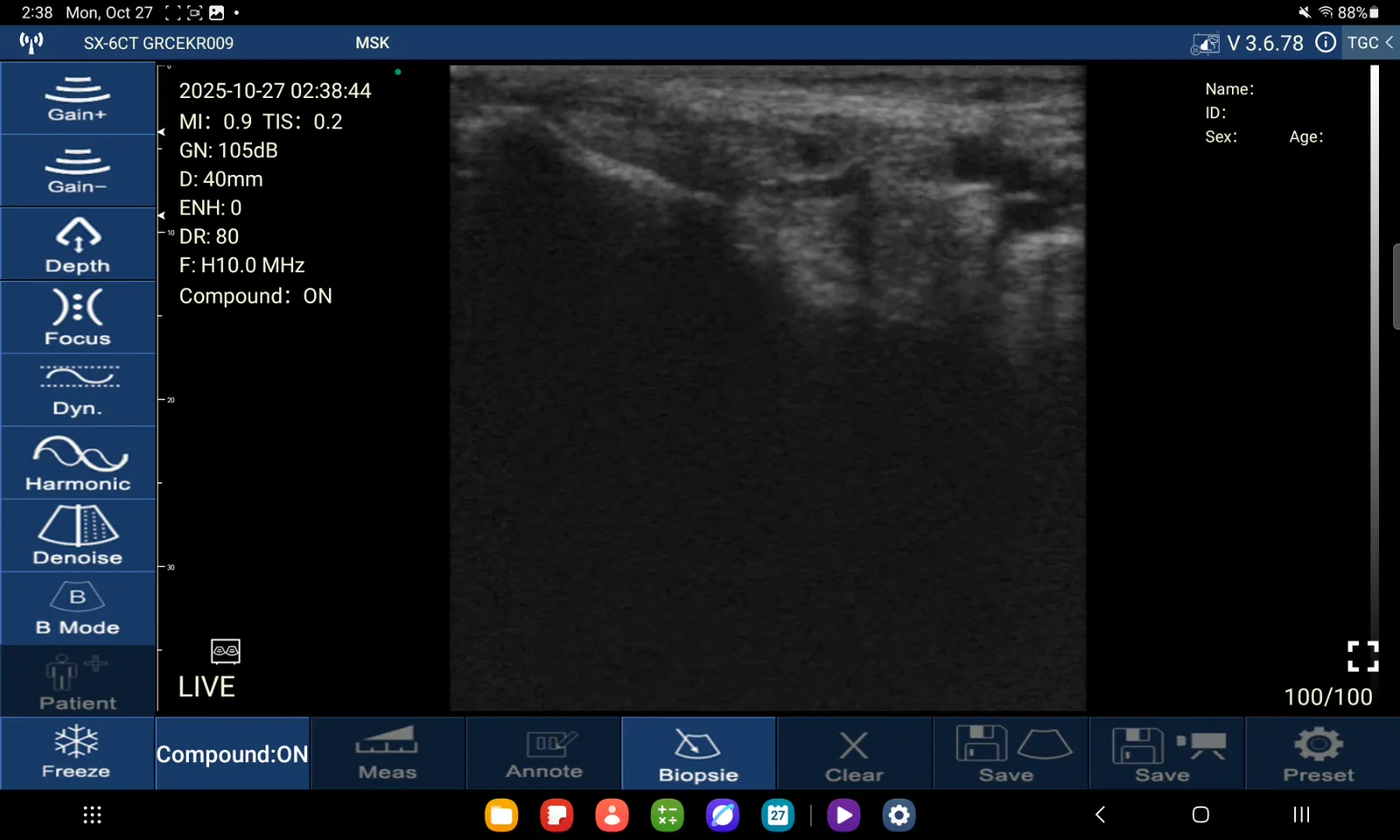The width and height of the screenshot is (1400, 840).
Task: Tap the Android back navigation button
Action: (x=1100, y=815)
